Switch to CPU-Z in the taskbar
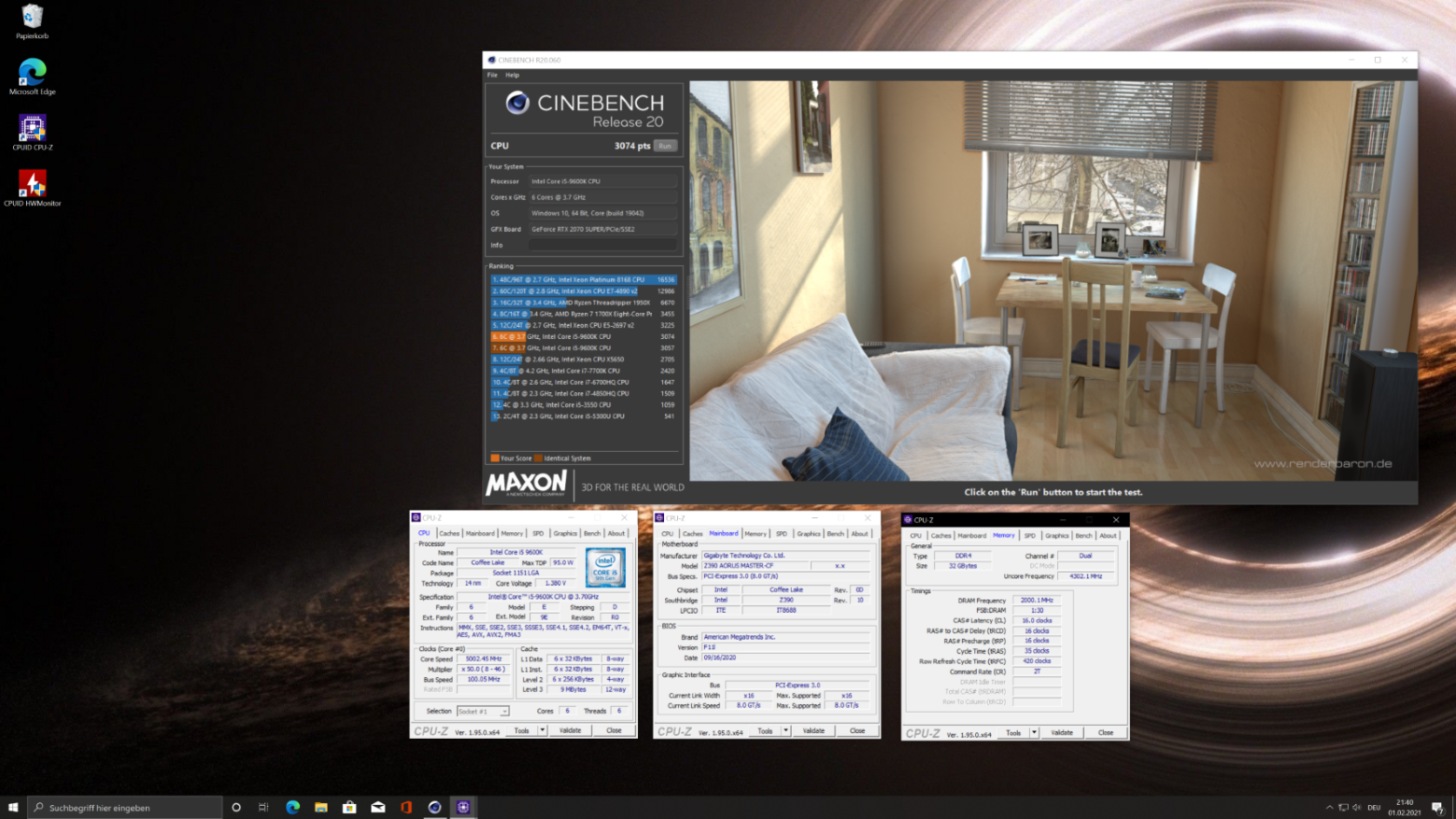The width and height of the screenshot is (1456, 819). click(x=463, y=807)
